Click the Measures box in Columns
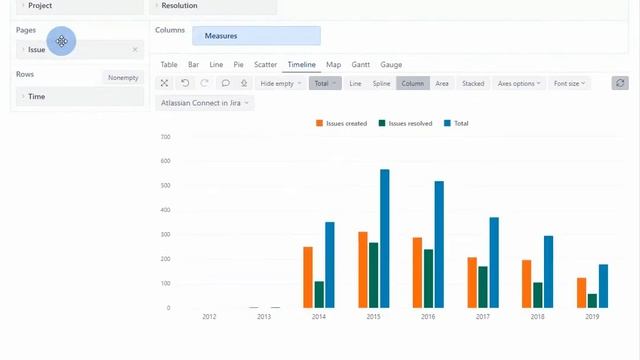The height and width of the screenshot is (360, 640). point(256,36)
